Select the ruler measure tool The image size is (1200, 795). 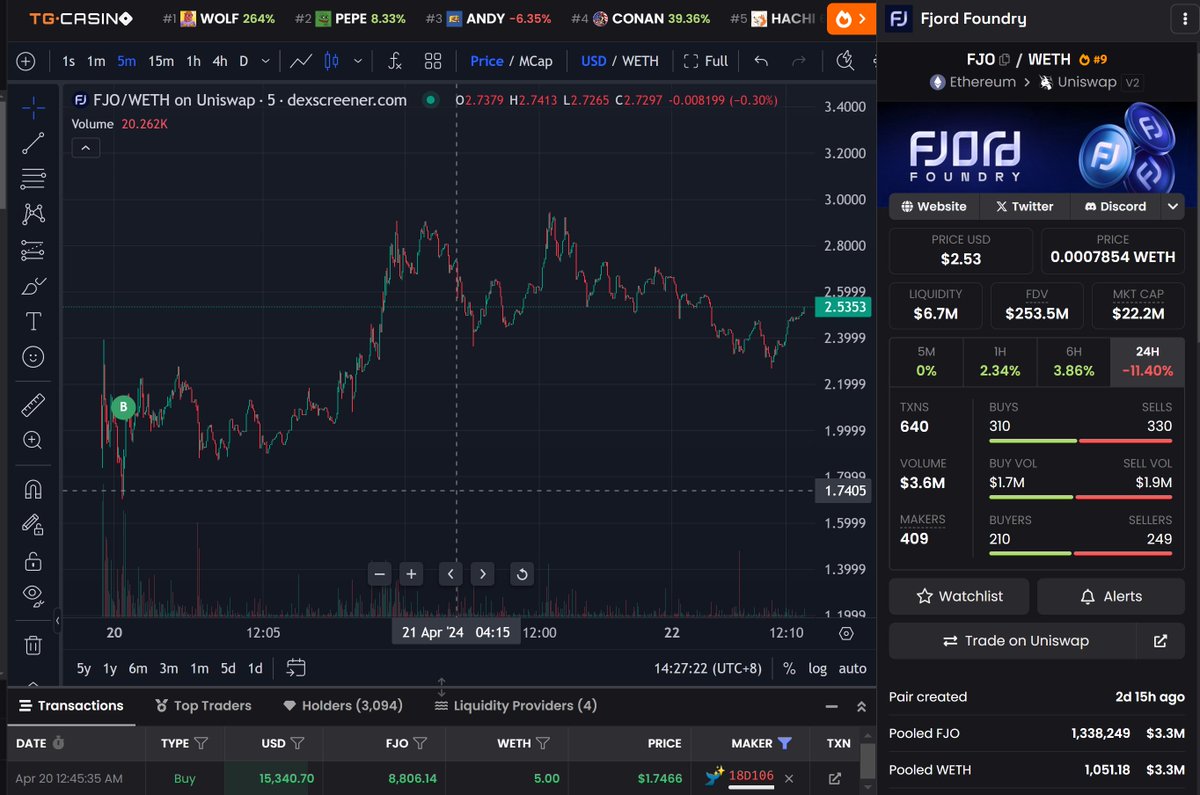(x=33, y=405)
